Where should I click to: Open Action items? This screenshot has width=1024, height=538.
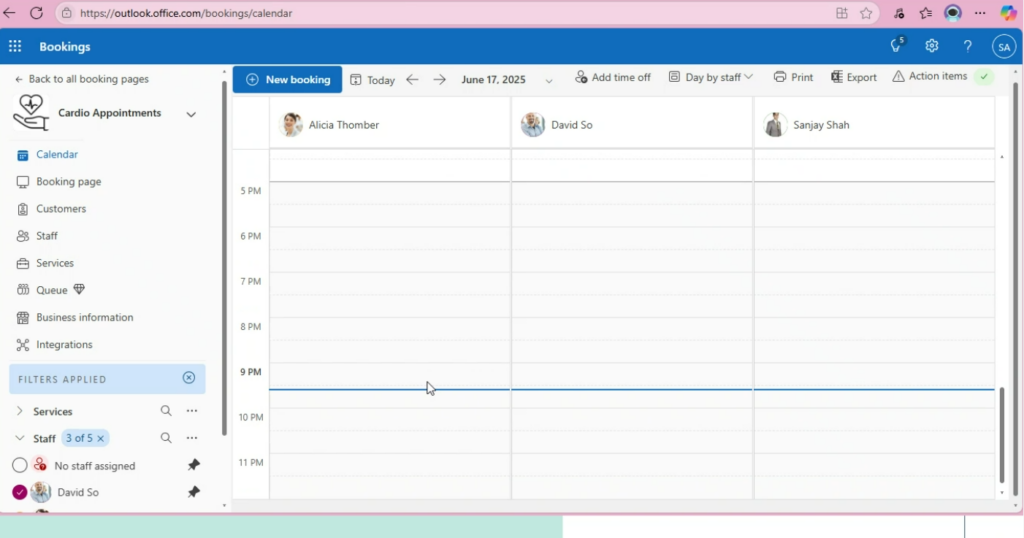pyautogui.click(x=930, y=76)
